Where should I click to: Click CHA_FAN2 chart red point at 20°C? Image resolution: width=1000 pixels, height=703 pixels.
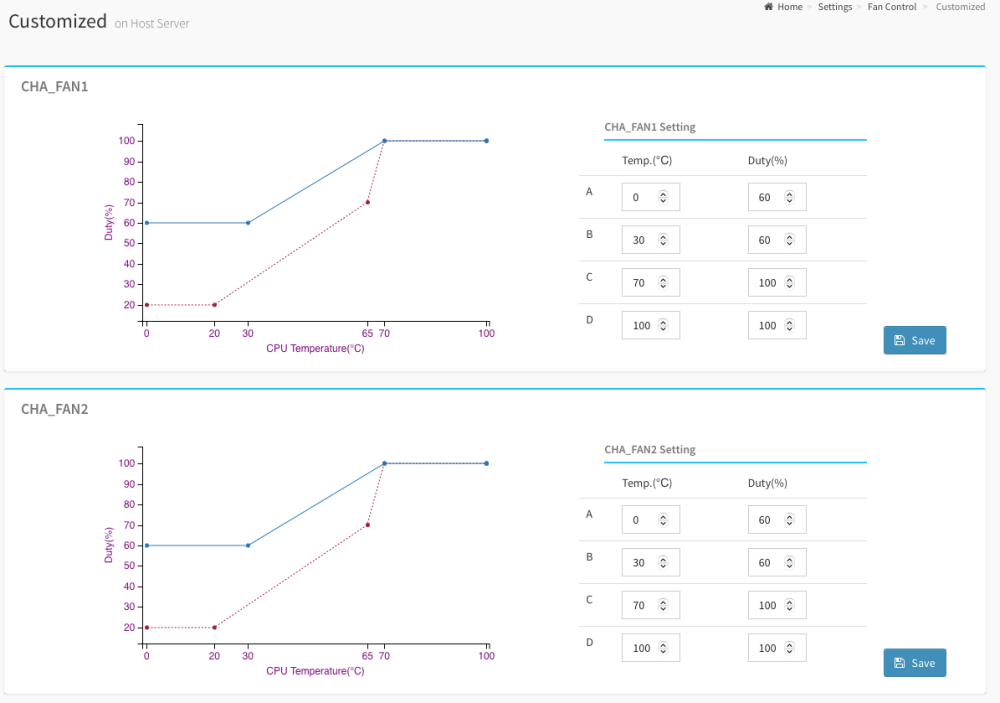[x=214, y=628]
